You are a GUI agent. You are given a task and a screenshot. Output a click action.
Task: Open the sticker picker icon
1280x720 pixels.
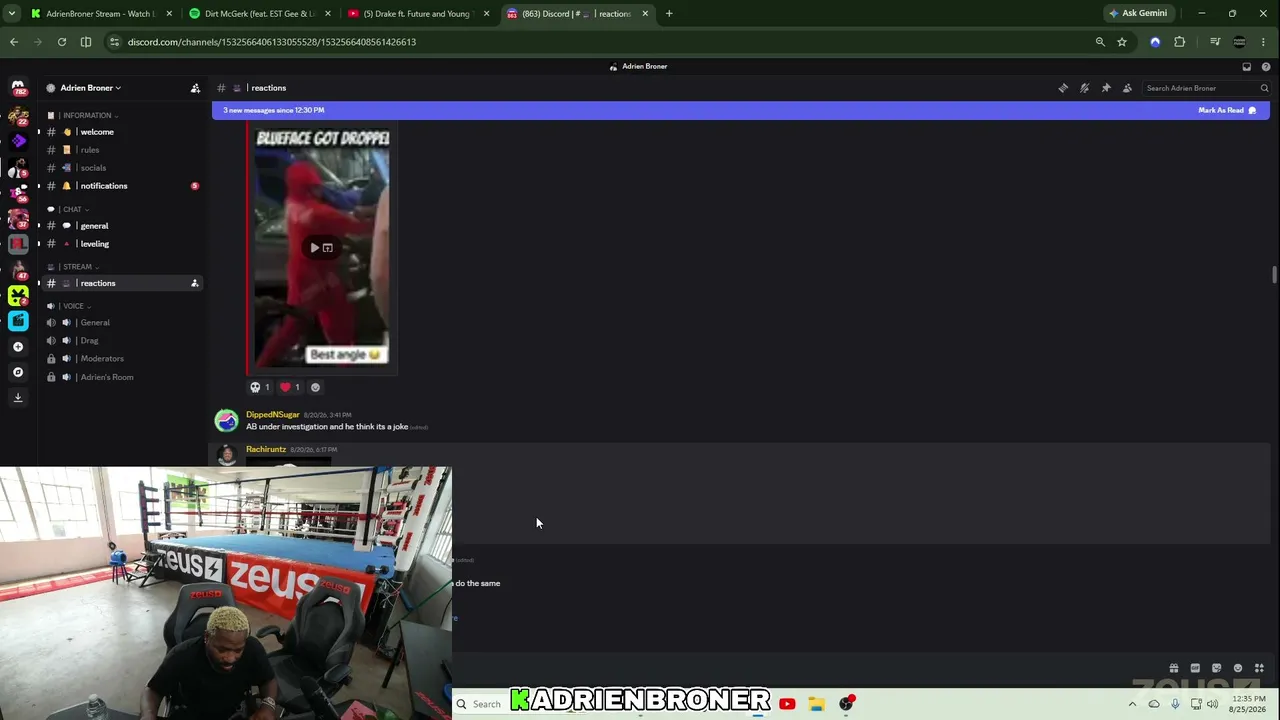tap(1216, 668)
